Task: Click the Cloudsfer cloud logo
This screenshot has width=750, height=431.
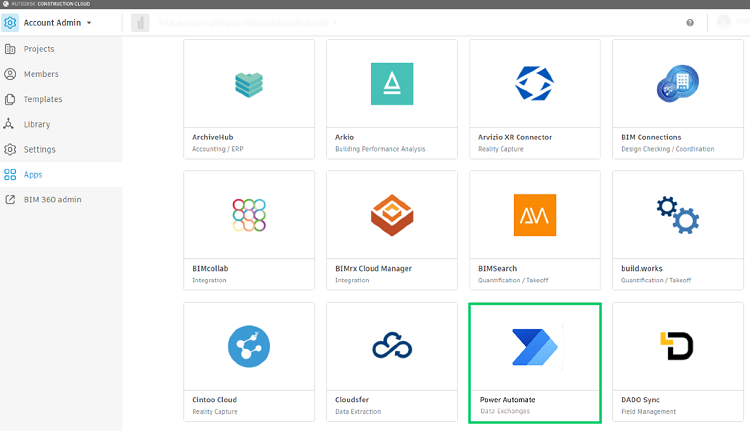Action: [x=392, y=345]
